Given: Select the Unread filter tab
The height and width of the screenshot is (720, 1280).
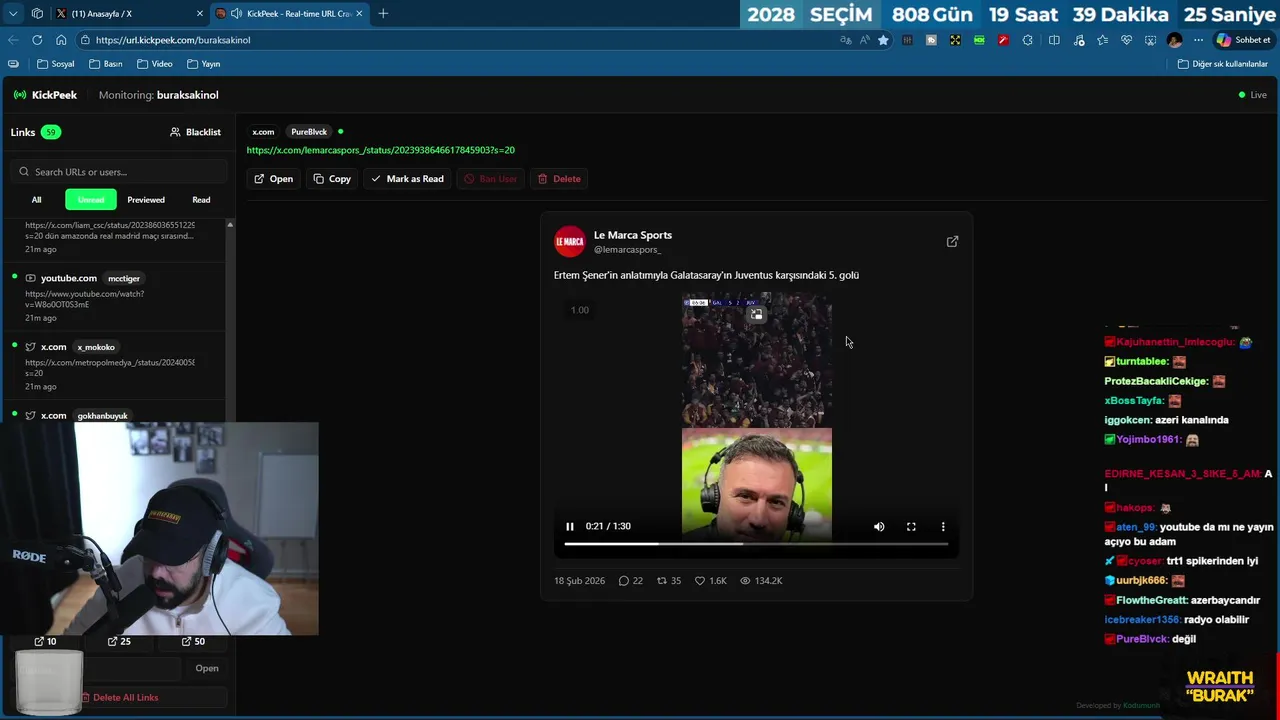Looking at the screenshot, I should (91, 200).
